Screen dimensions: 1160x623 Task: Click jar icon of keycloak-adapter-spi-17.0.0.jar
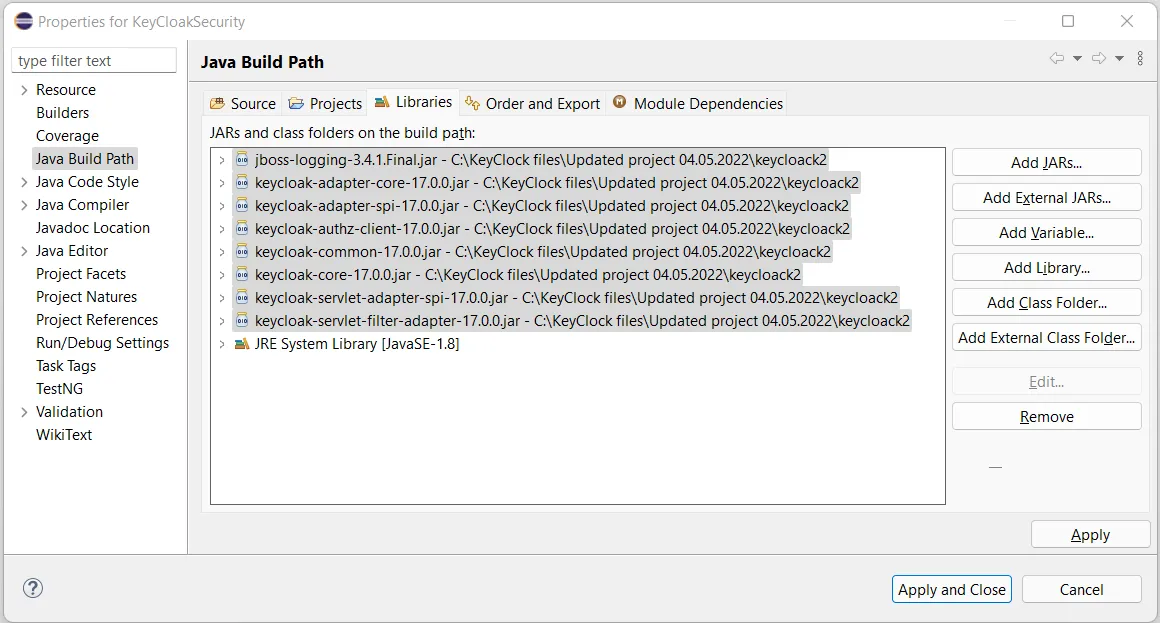[242, 206]
